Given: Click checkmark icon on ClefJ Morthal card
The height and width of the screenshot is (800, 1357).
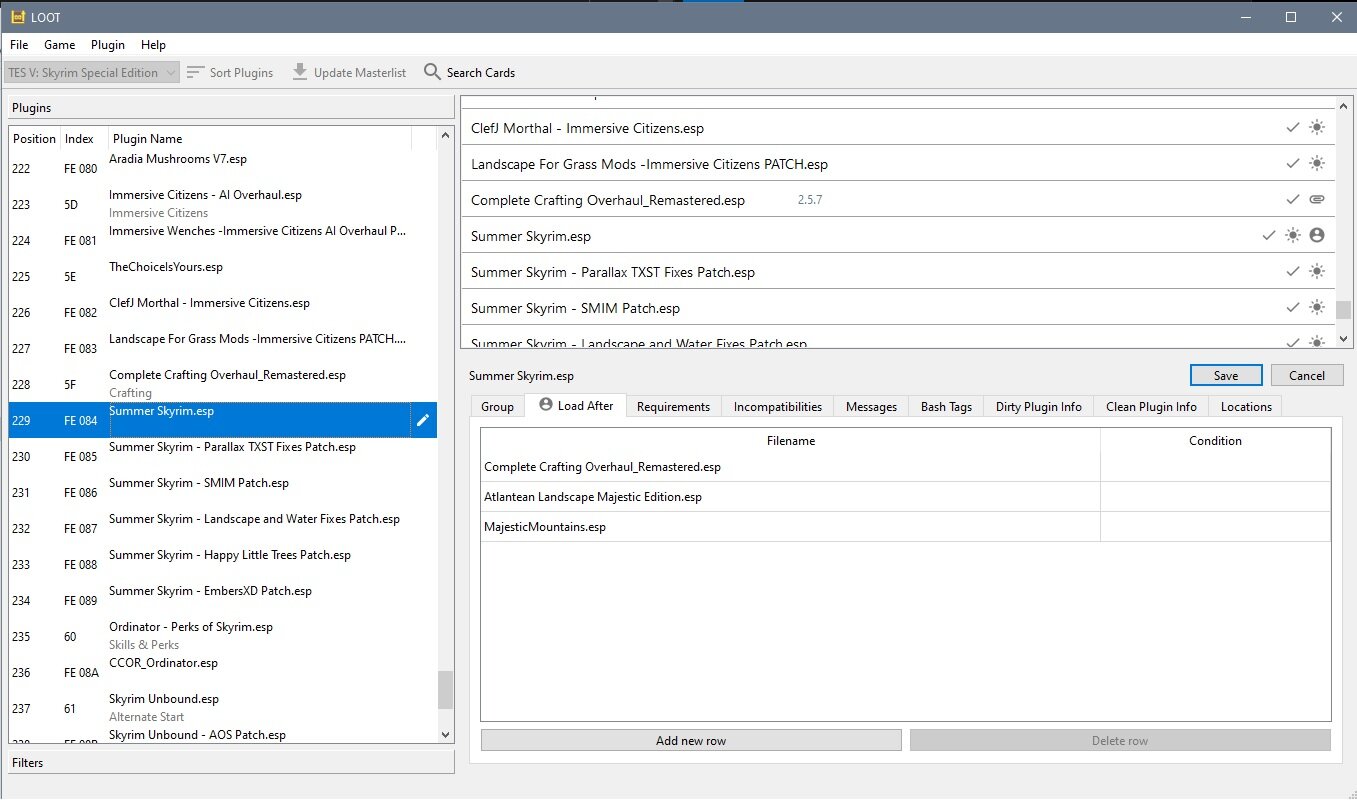Looking at the screenshot, I should pyautogui.click(x=1293, y=128).
